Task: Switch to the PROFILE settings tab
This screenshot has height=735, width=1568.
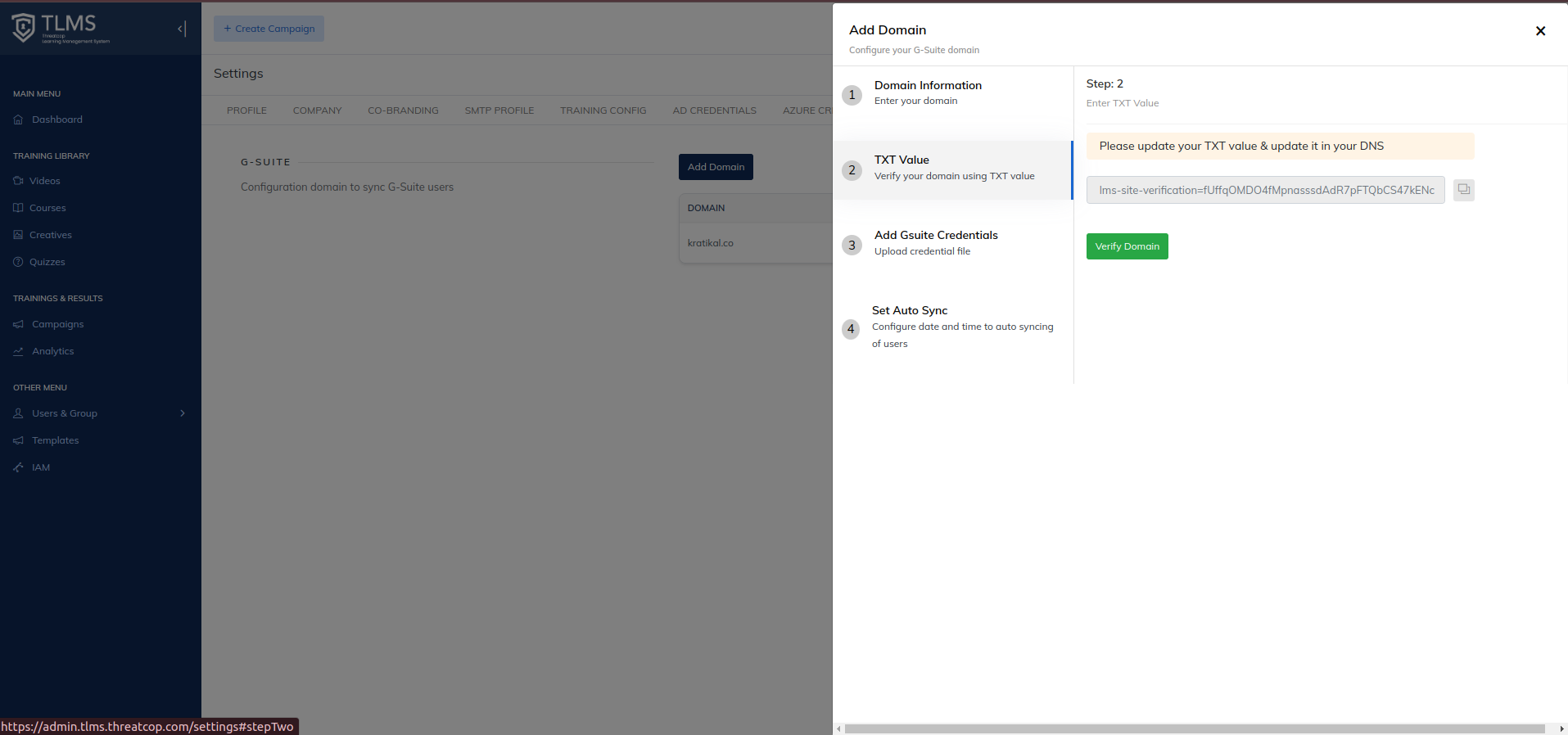Action: (246, 110)
